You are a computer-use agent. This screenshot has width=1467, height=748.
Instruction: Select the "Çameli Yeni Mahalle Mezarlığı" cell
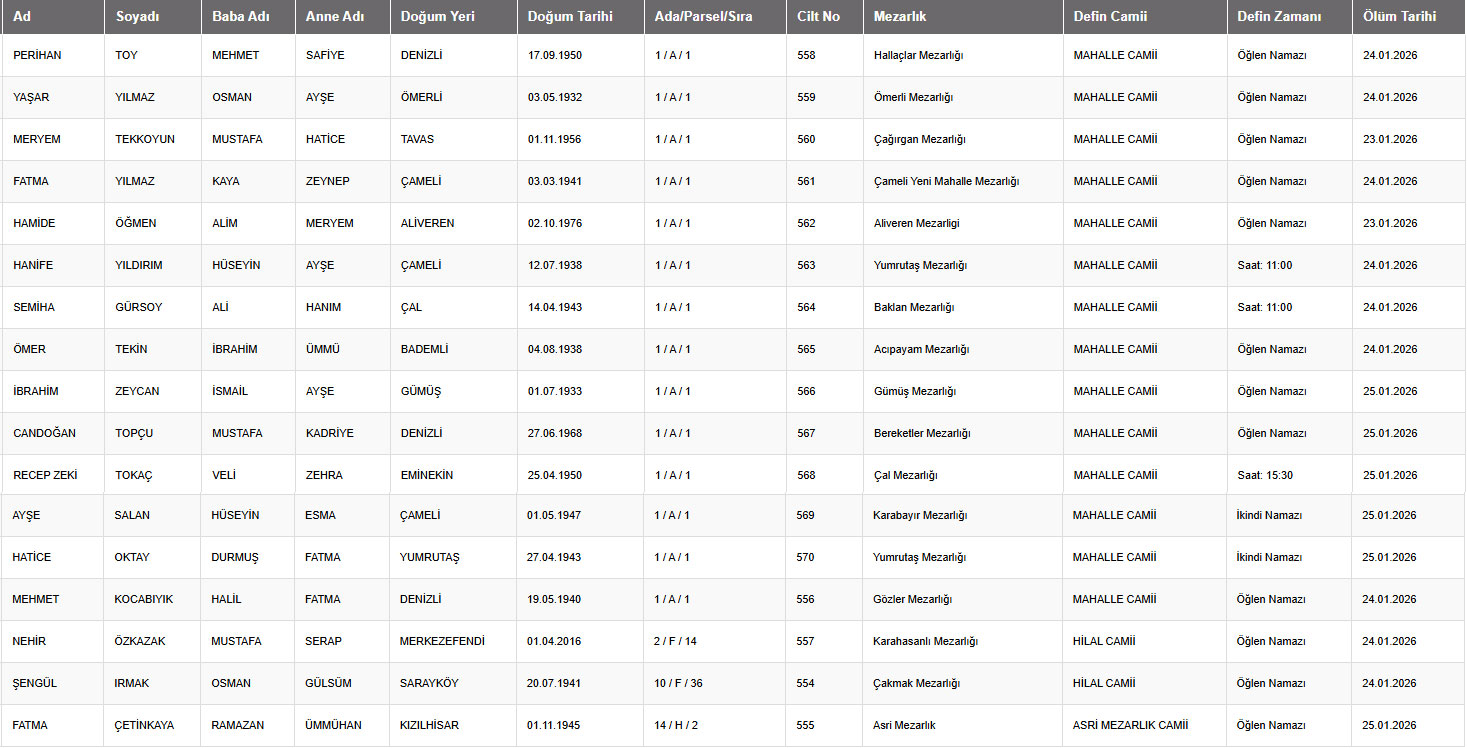(946, 181)
